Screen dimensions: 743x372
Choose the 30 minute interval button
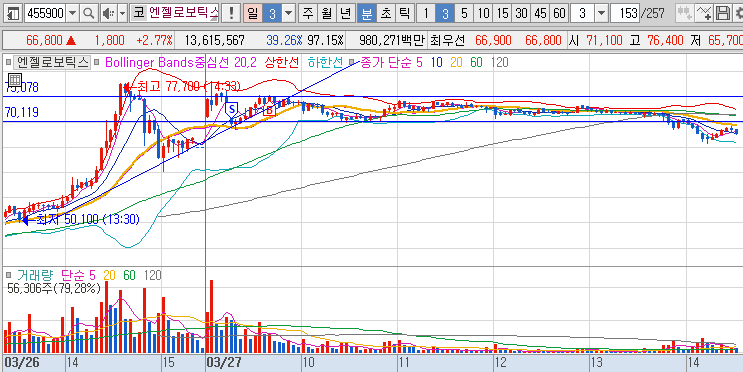point(521,13)
